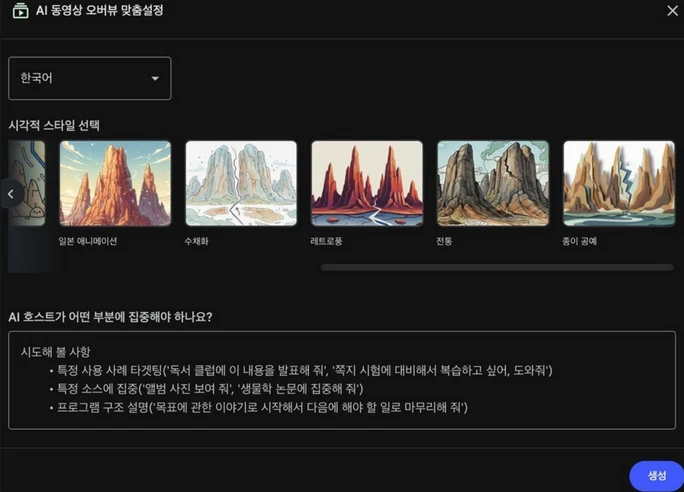Close the AI 동영상 오버뷰 맞춤설정 dialog
The image size is (684, 492).
pos(672,11)
